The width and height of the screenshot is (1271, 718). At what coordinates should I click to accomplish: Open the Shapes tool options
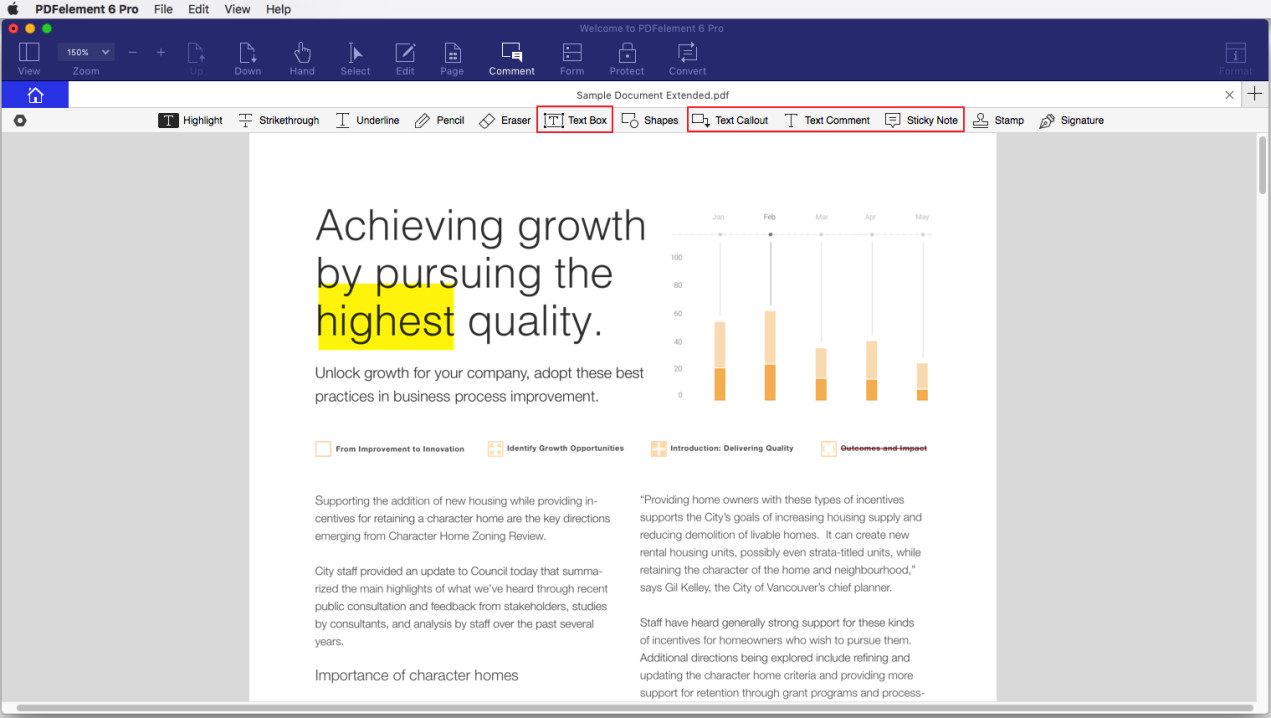click(x=649, y=120)
